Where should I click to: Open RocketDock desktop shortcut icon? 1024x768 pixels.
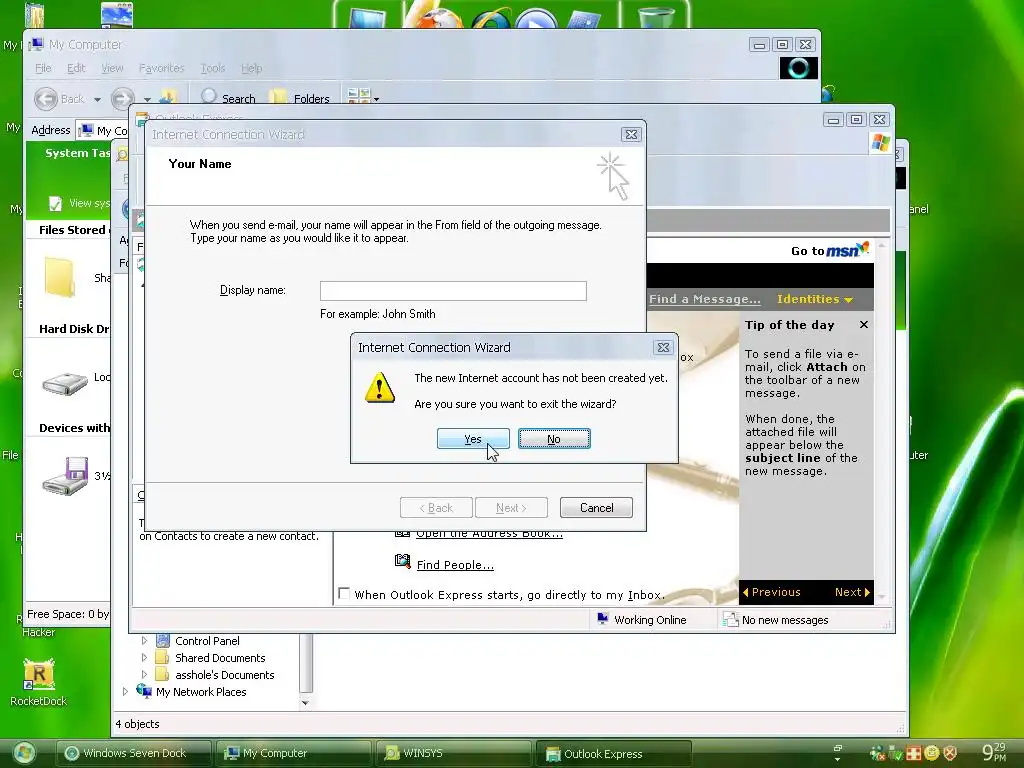pos(39,675)
